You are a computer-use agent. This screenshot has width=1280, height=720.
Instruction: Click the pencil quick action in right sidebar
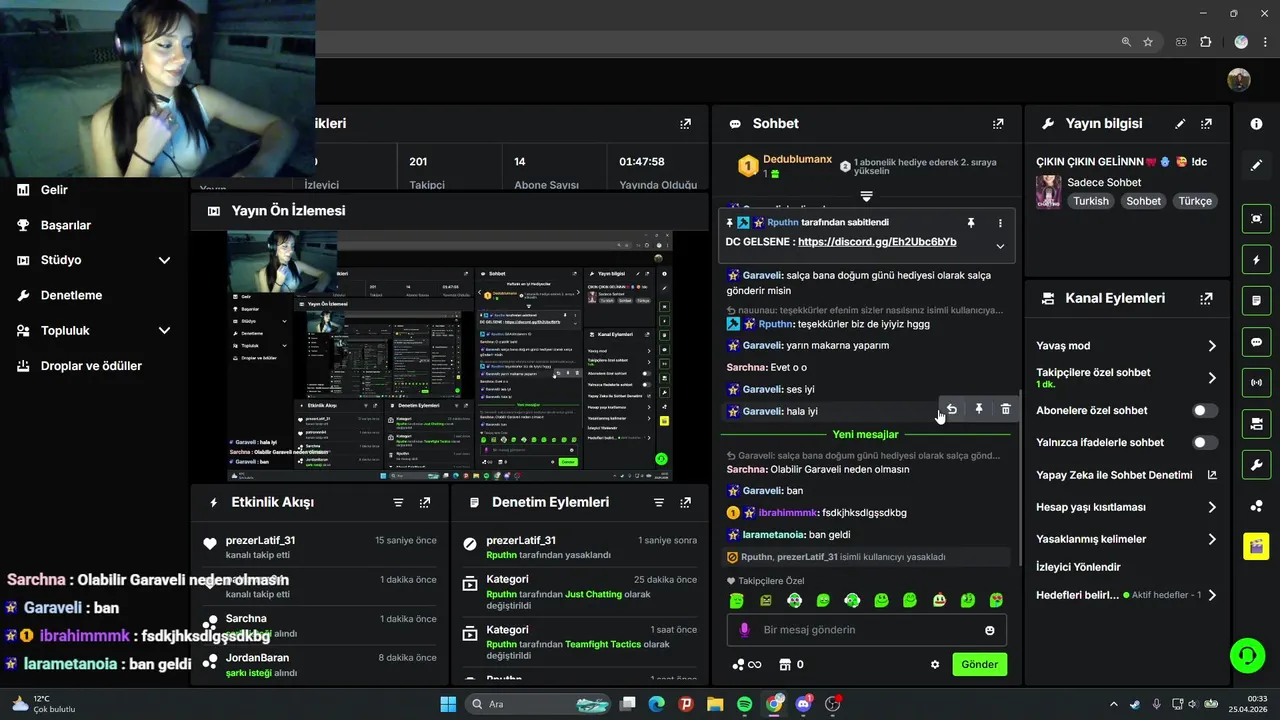click(1256, 165)
